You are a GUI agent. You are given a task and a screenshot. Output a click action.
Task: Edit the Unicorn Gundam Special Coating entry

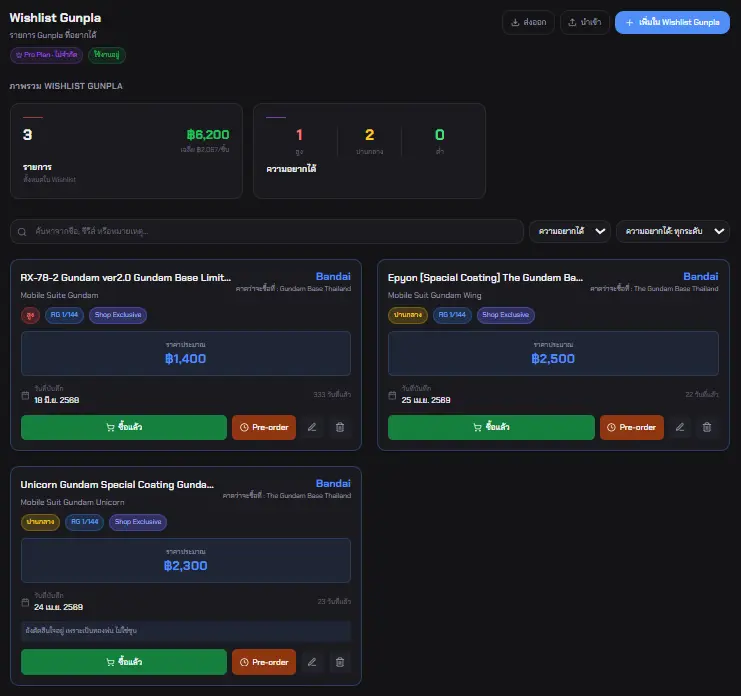312,662
